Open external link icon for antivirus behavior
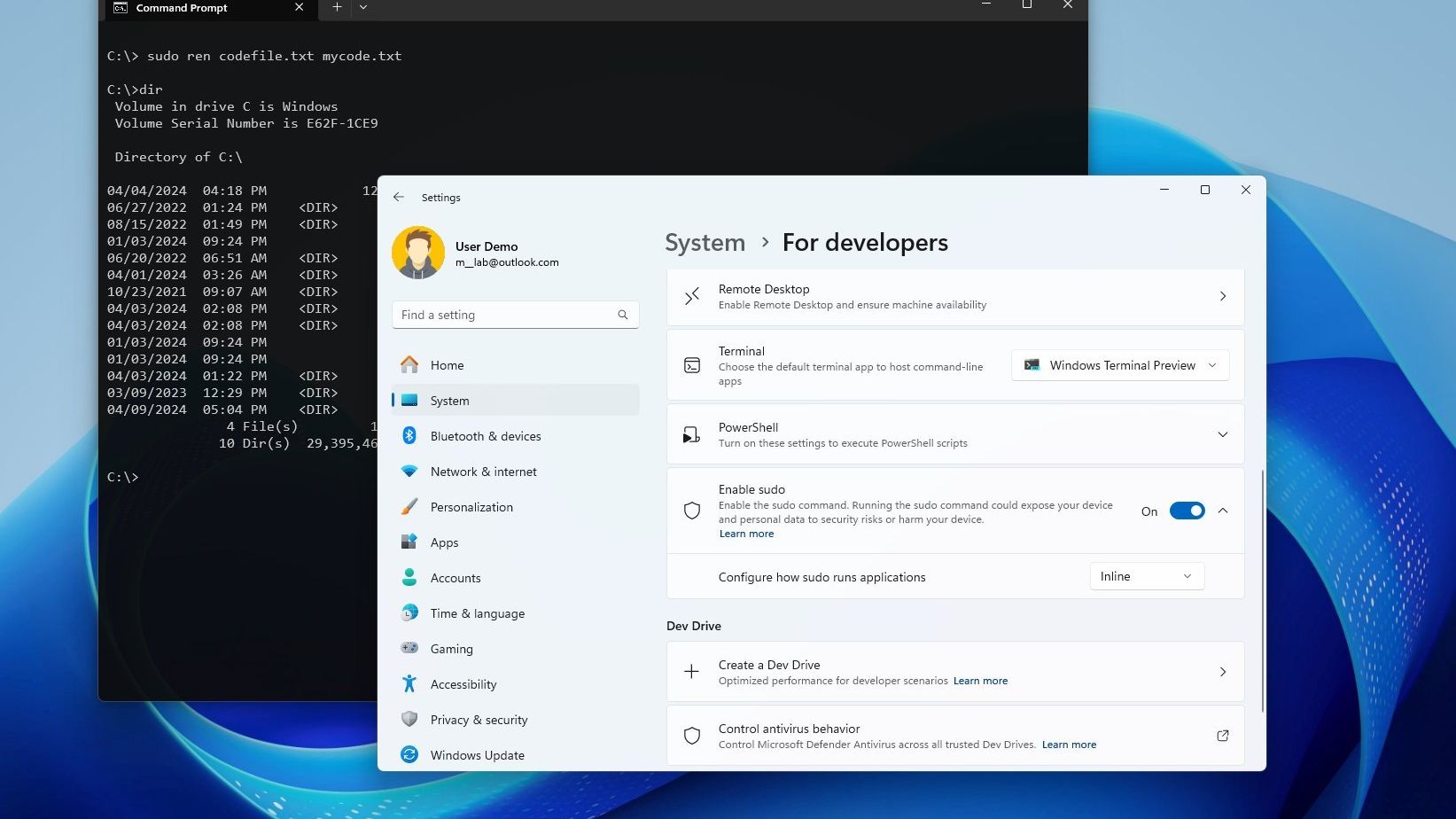Viewport: 1456px width, 819px height. [1222, 736]
